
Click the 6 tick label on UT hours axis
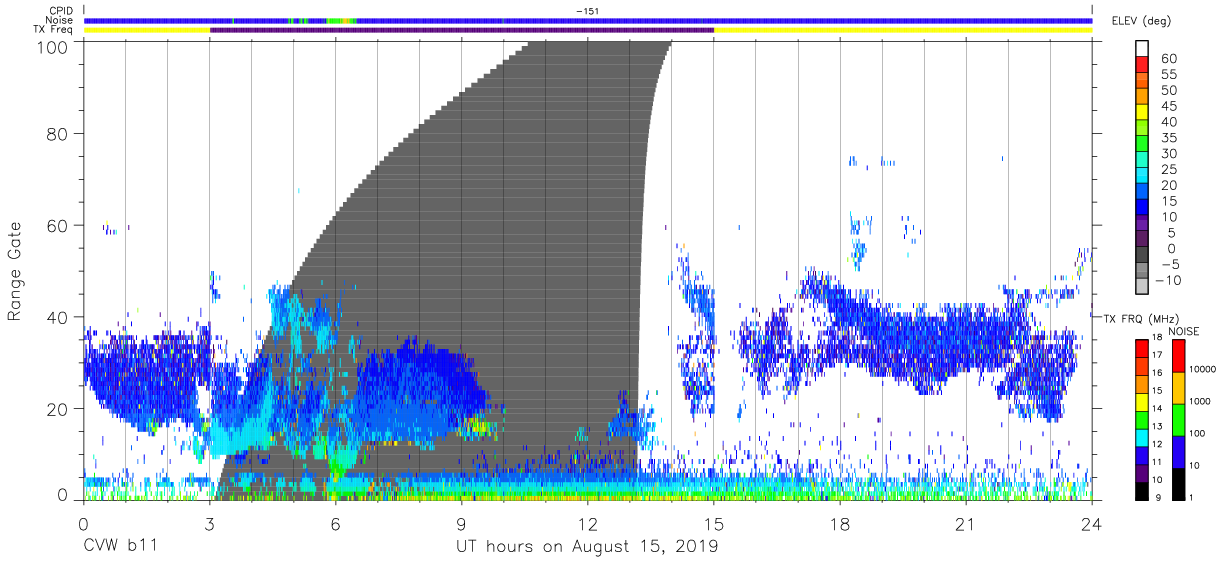click(335, 523)
